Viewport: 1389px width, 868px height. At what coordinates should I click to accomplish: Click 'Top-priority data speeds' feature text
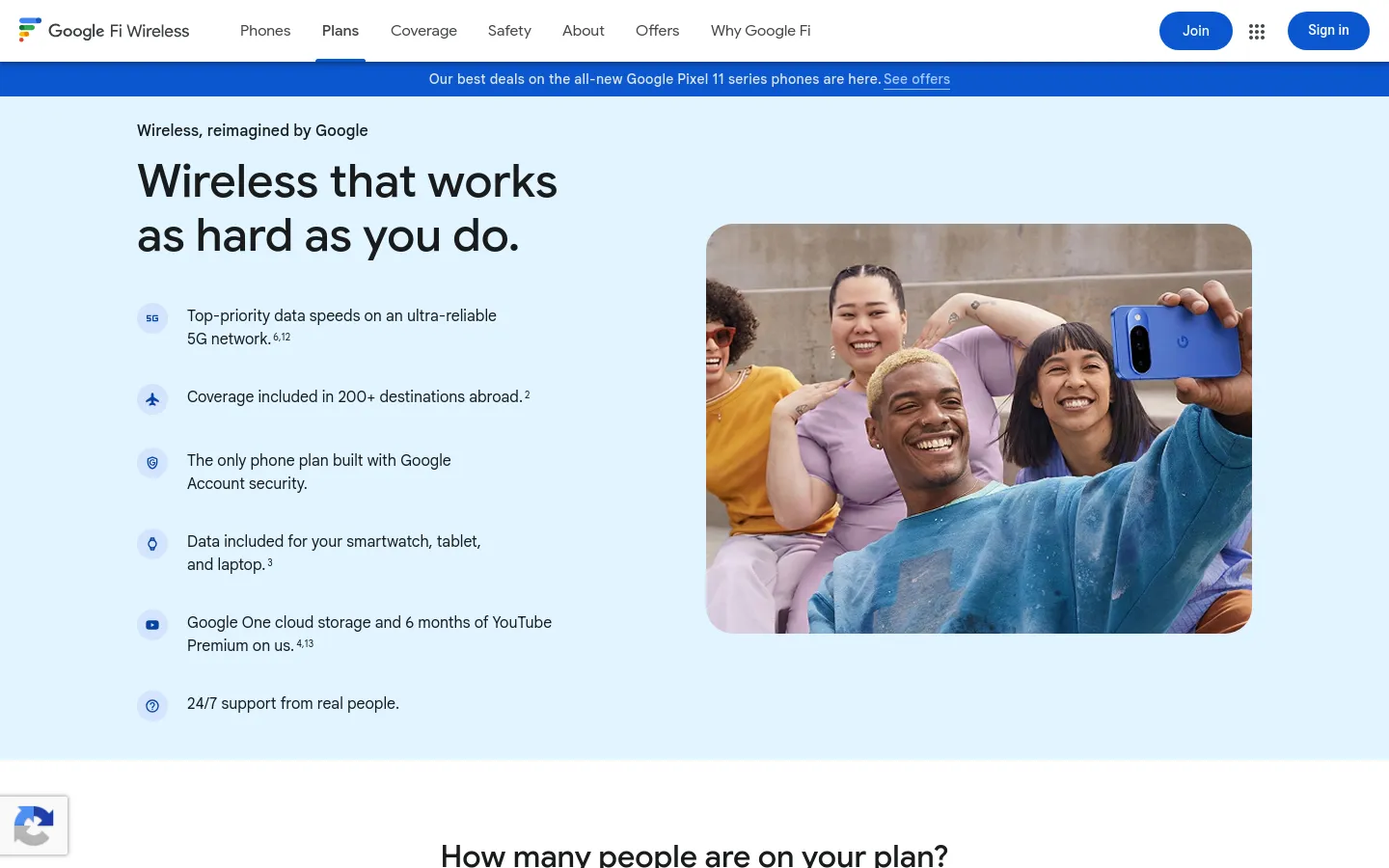(x=341, y=327)
